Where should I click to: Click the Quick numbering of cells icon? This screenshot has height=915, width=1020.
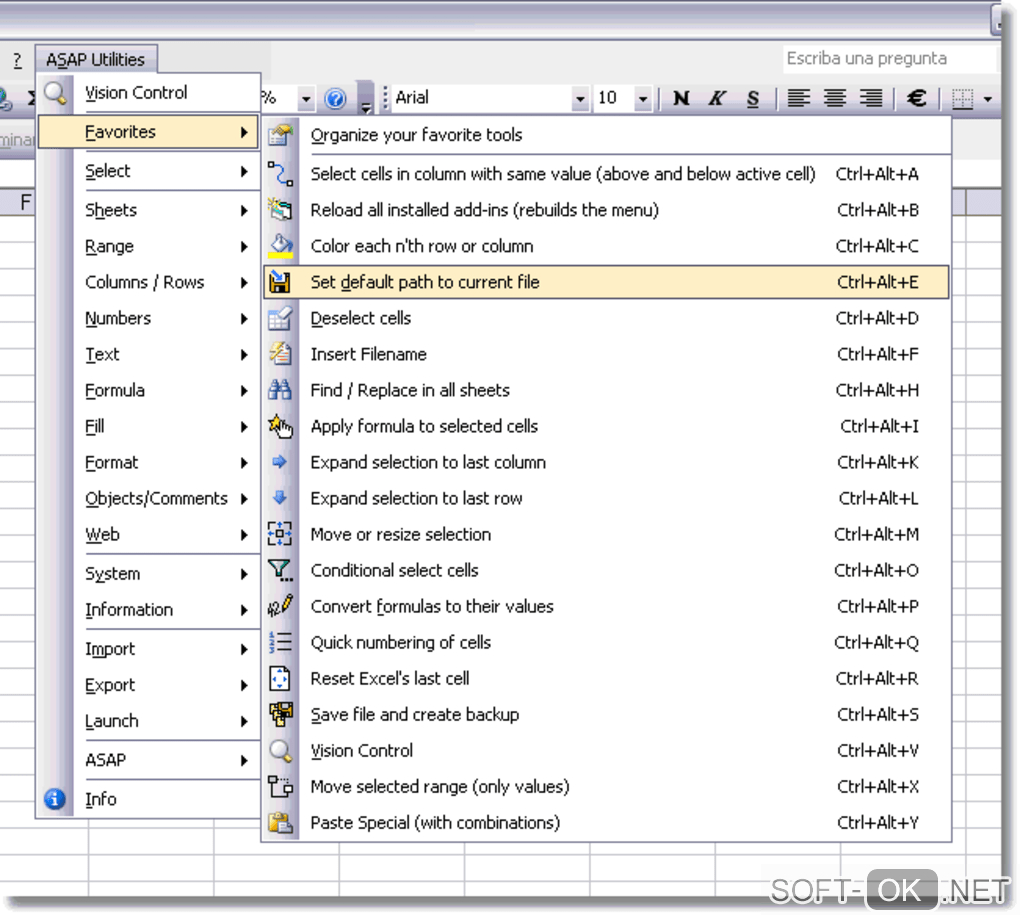coord(280,642)
